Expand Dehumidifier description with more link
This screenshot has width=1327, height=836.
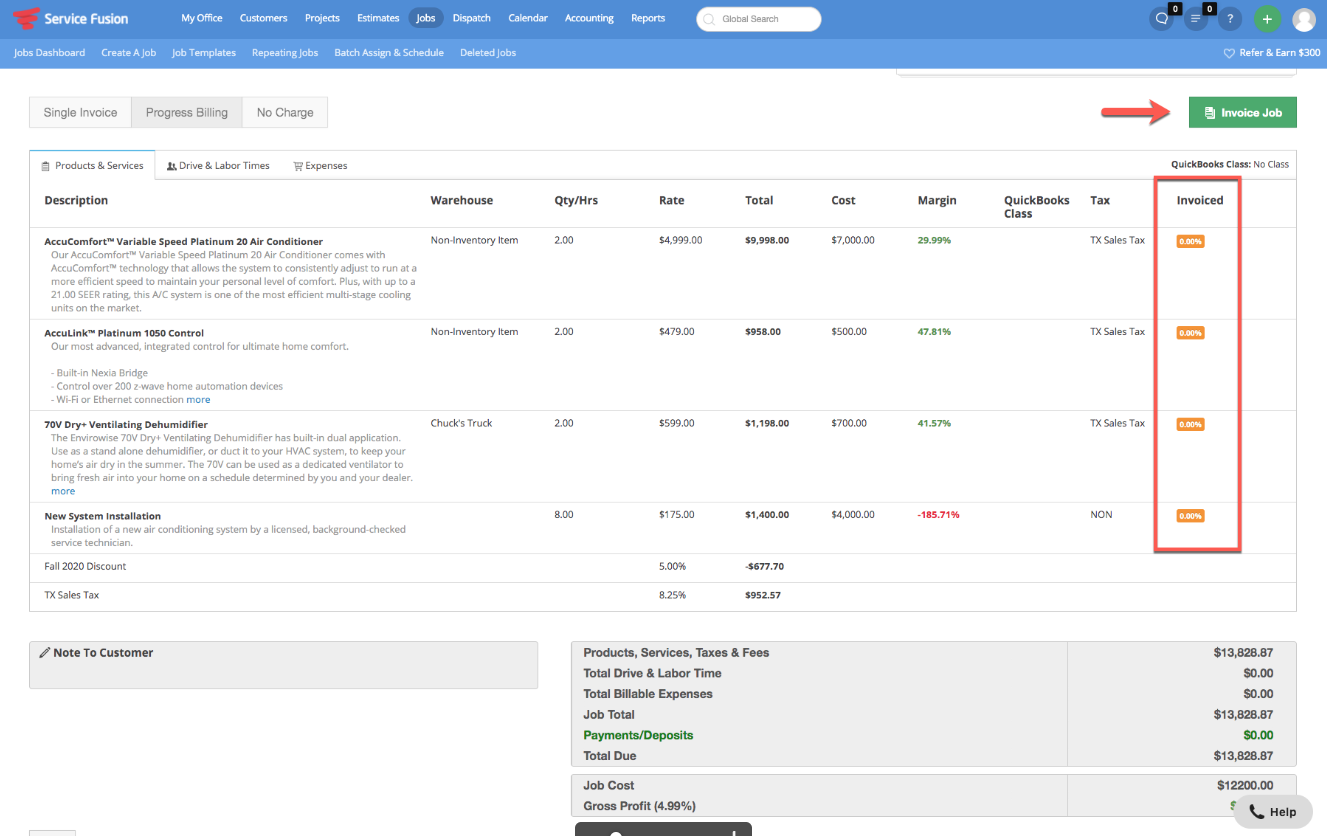[x=63, y=491]
